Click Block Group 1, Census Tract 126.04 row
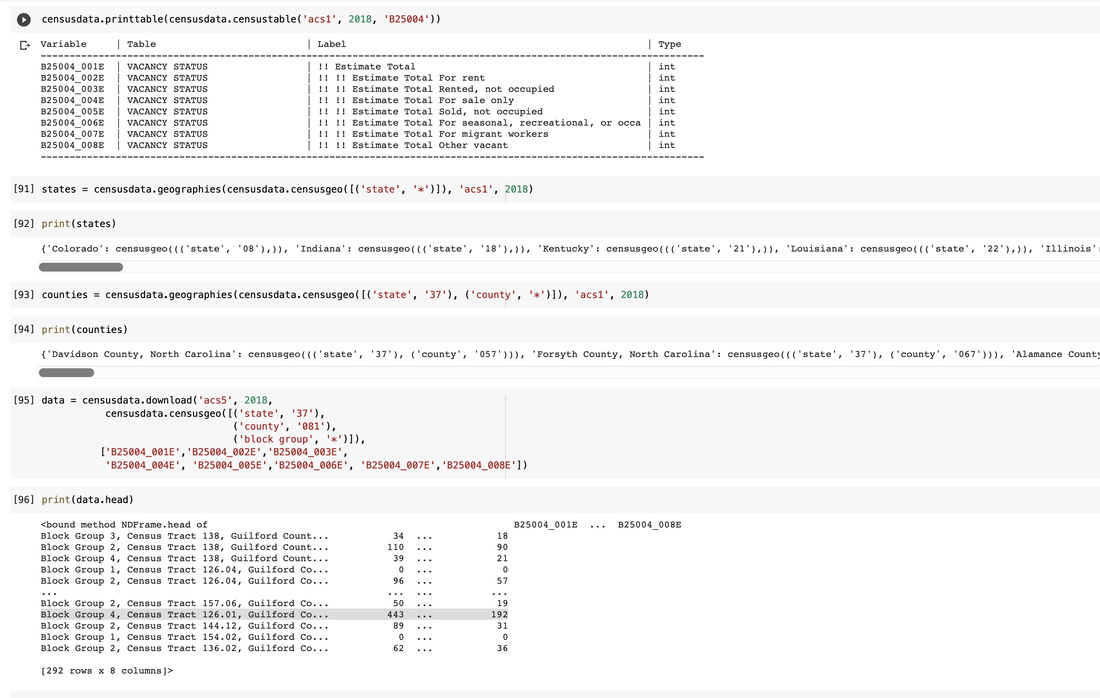Image resolution: width=1100 pixels, height=698 pixels. tap(274, 570)
